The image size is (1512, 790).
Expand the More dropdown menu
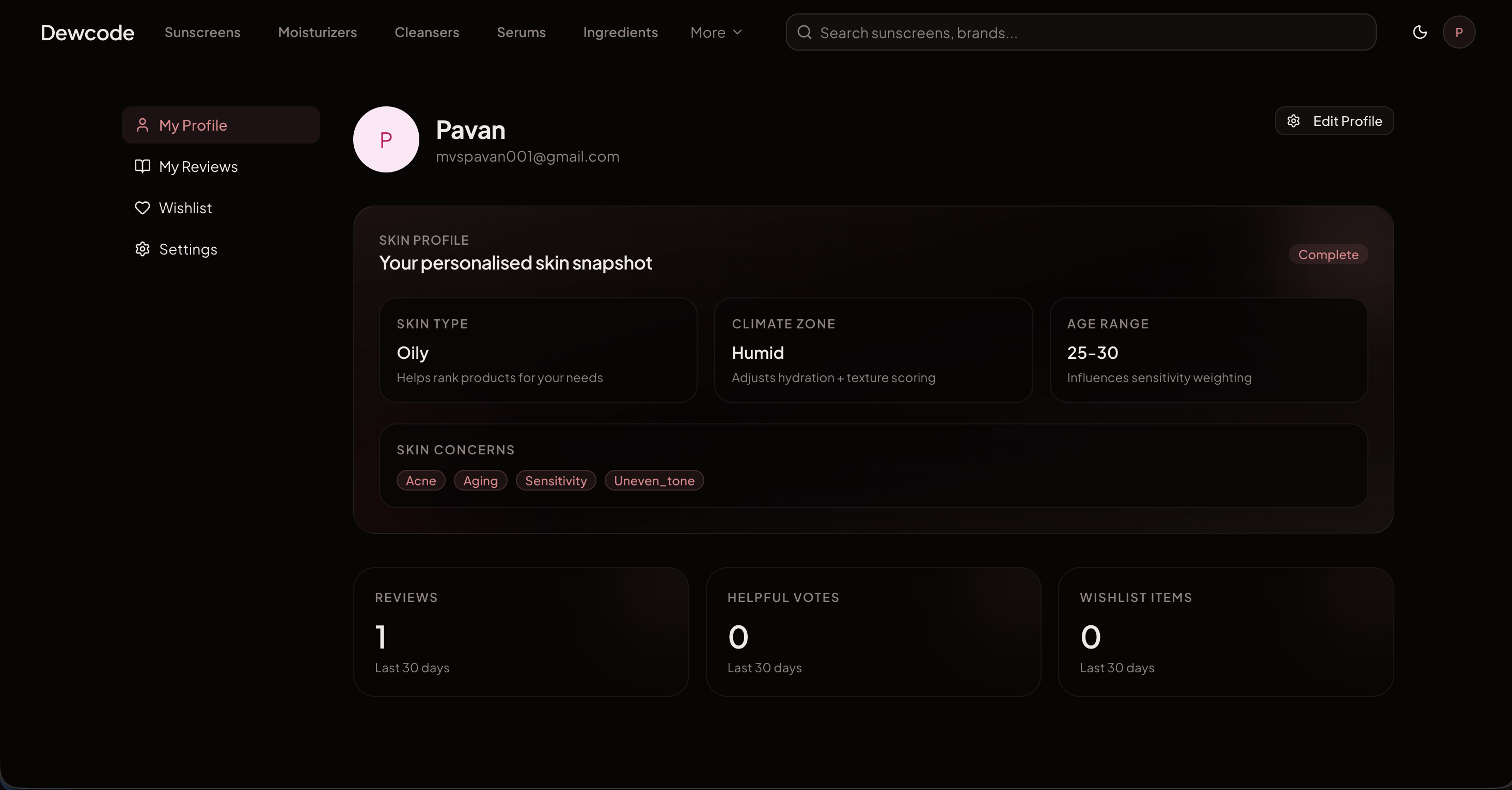pos(716,33)
